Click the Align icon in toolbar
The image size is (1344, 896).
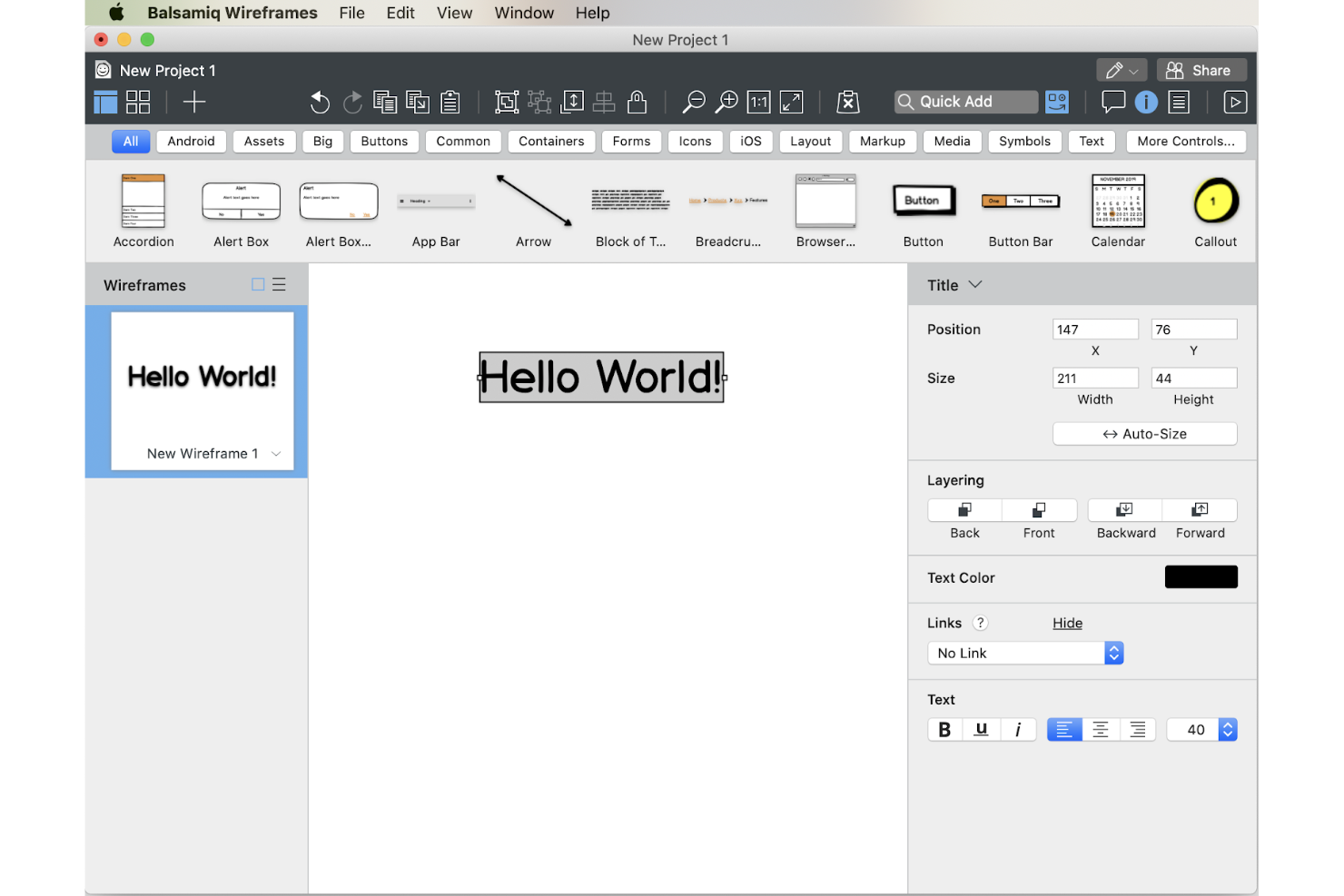pos(604,102)
